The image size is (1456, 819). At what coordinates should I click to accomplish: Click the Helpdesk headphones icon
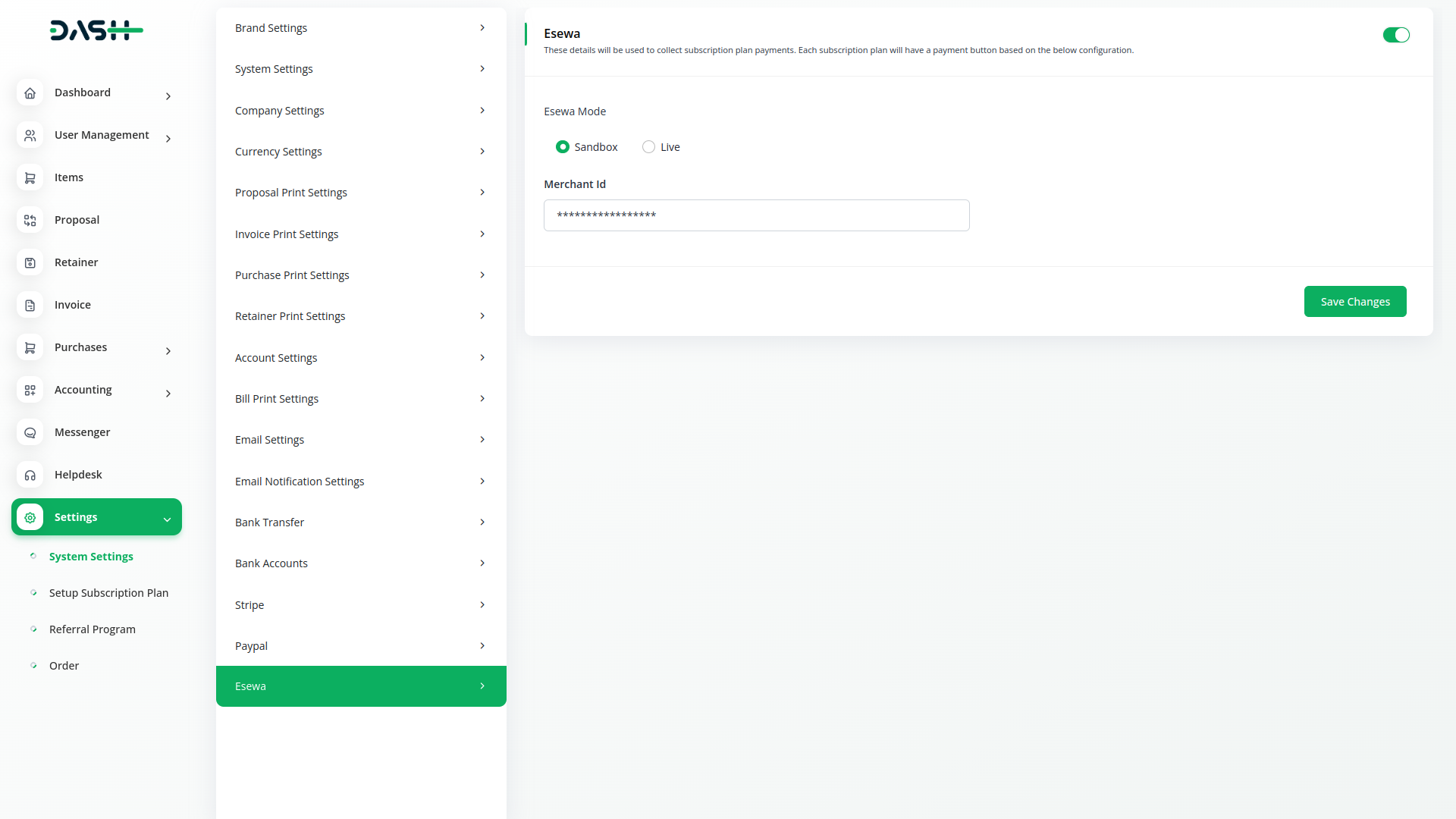point(30,475)
